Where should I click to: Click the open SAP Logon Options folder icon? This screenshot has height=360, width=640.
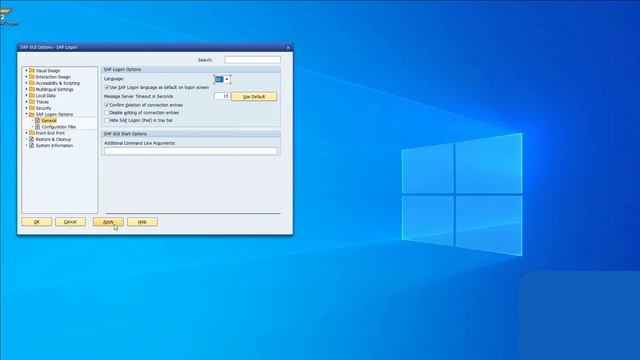pos(32,114)
